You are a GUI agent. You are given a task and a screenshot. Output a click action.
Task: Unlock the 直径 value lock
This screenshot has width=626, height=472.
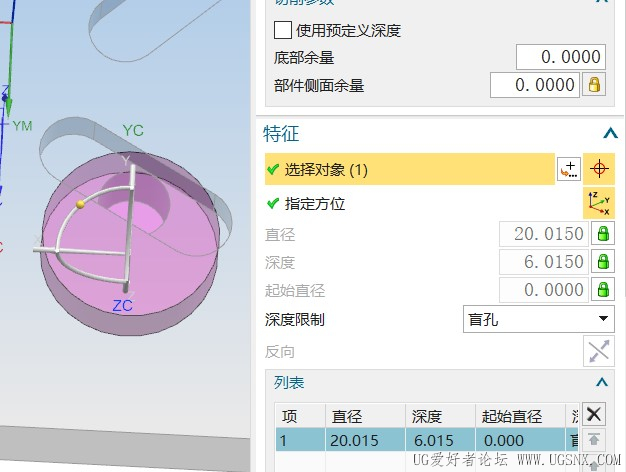tap(603, 234)
